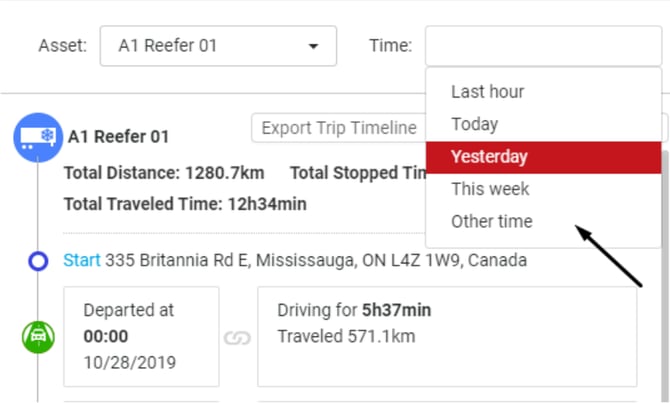Click the A1 Reefer 01 trip heading
This screenshot has width=670, height=403.
[x=118, y=137]
